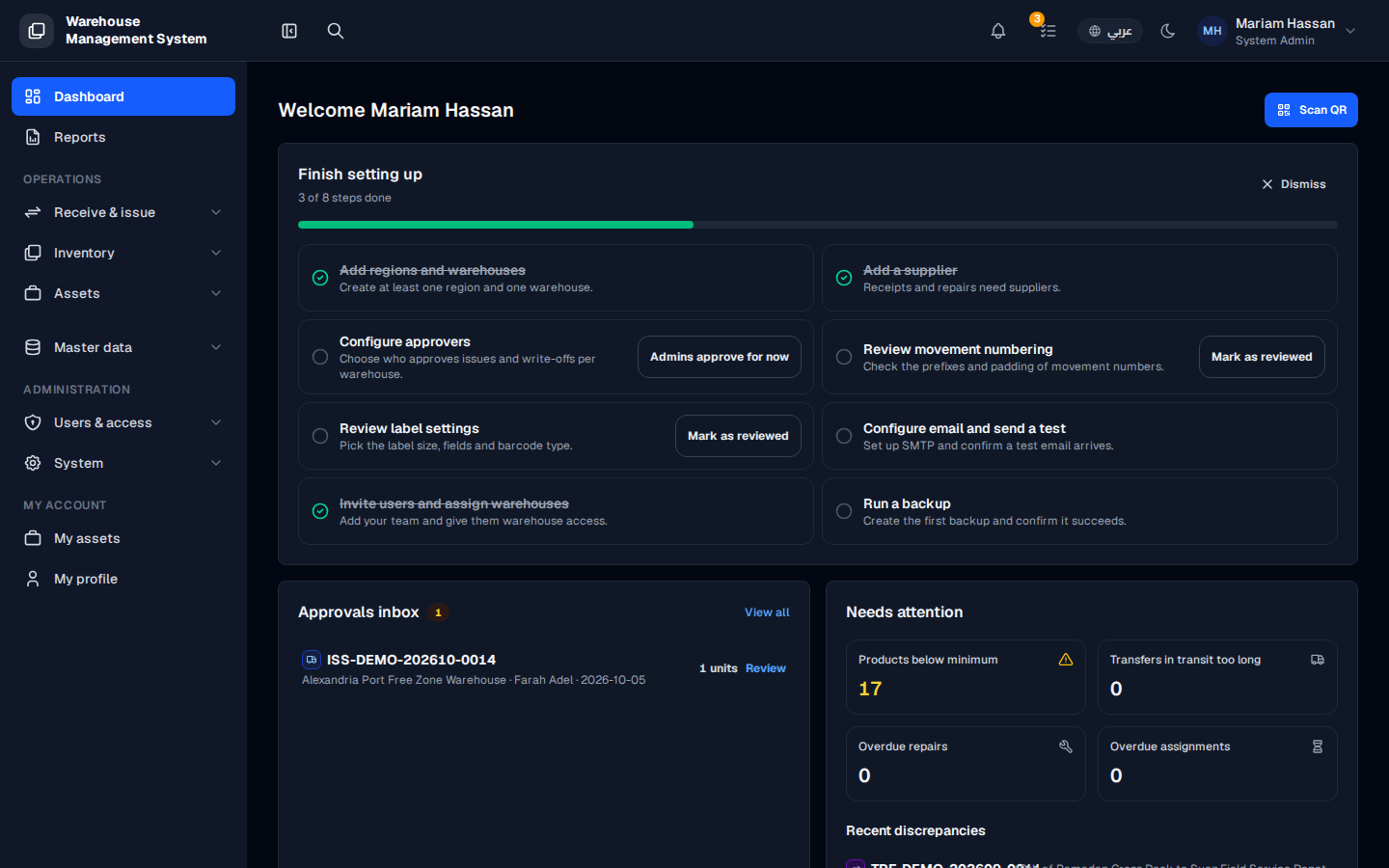This screenshot has height=868, width=1389.
Task: Select the Run a backup step circle
Action: 844,511
